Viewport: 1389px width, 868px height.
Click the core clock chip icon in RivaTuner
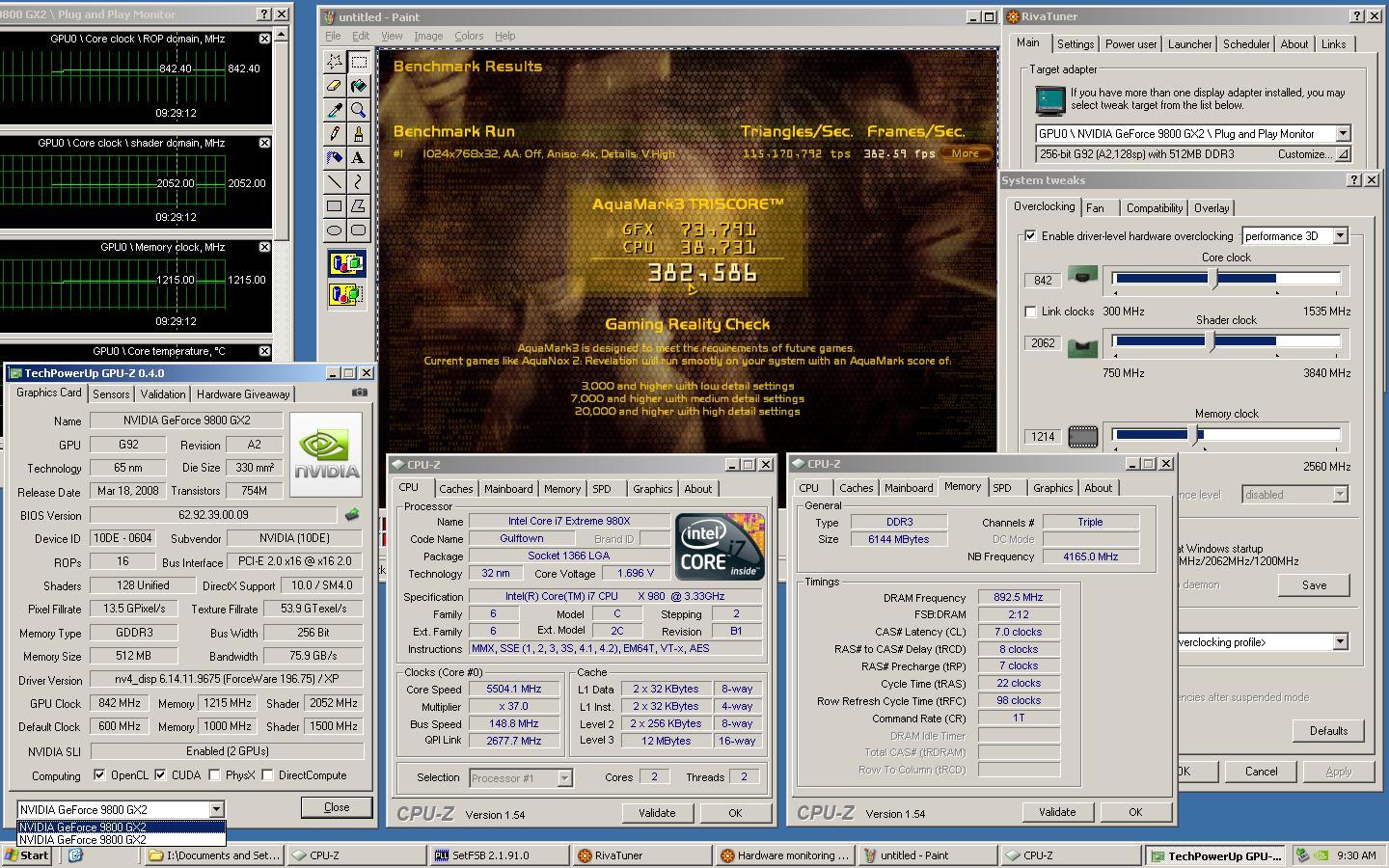click(x=1083, y=278)
